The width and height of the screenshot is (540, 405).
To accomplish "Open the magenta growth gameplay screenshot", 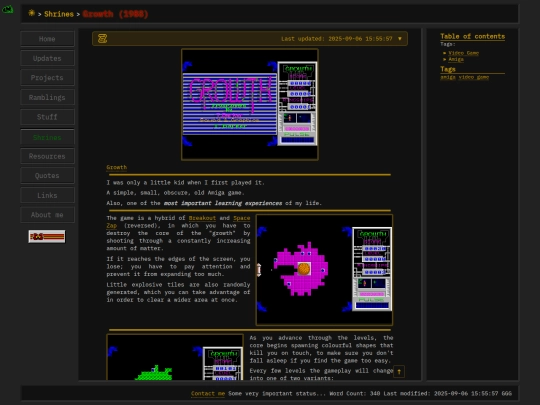I will [x=324, y=270].
